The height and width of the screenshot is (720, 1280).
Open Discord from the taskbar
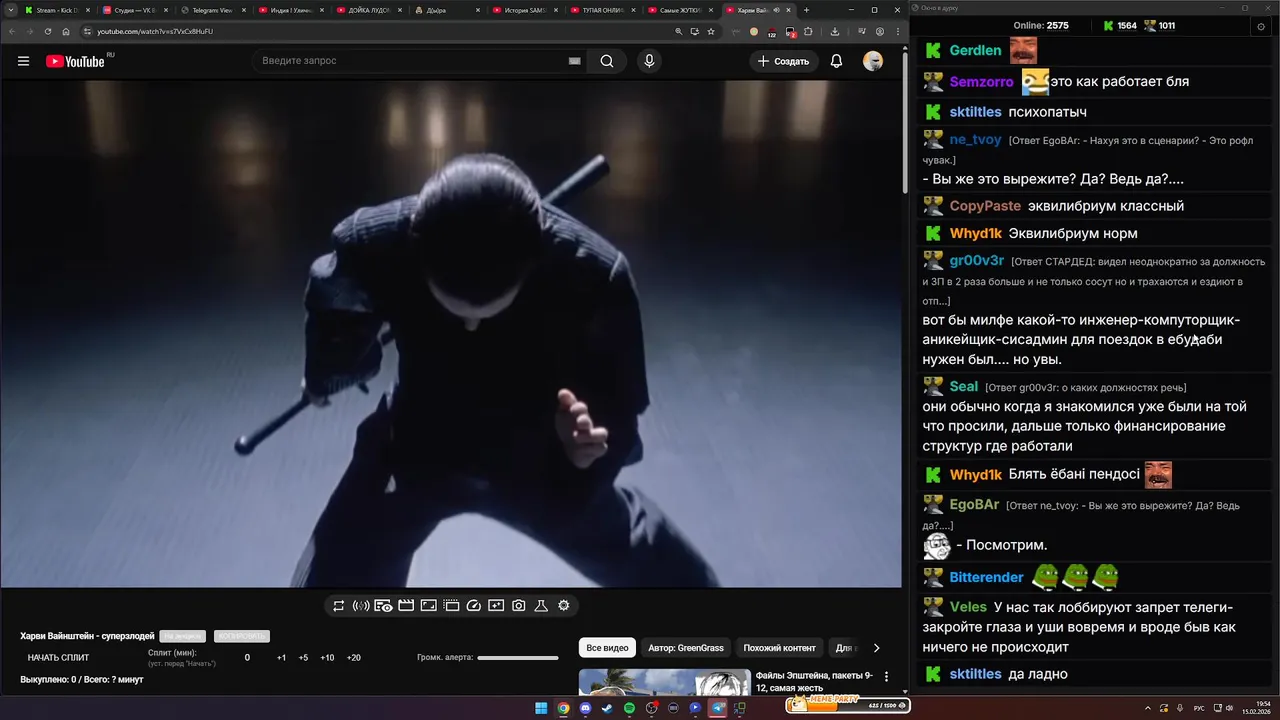[x=585, y=708]
